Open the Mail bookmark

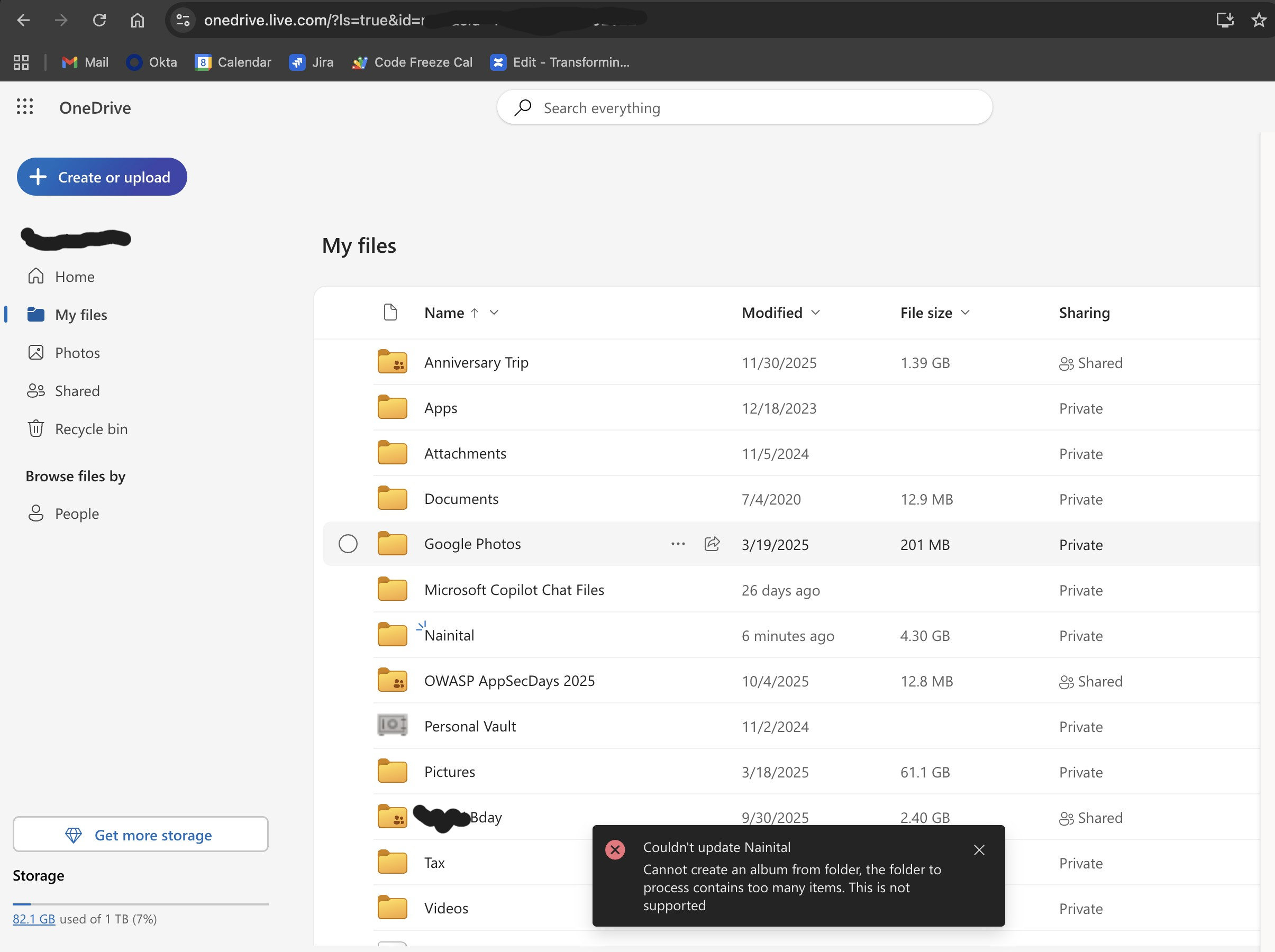point(85,62)
